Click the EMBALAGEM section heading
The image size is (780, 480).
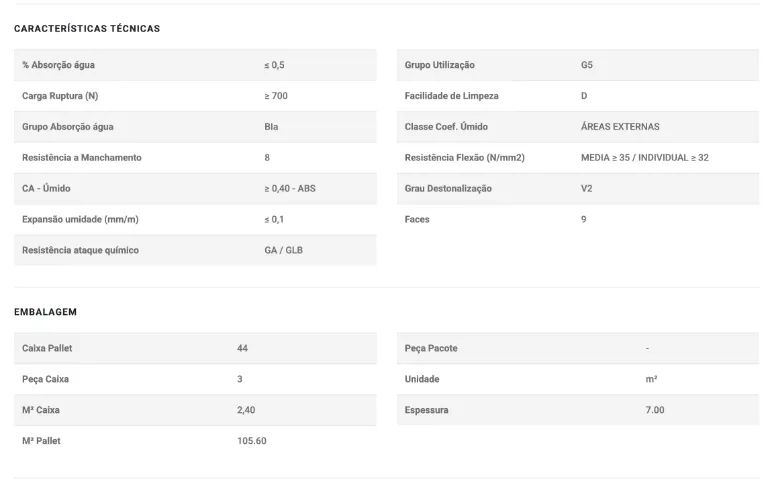pos(46,312)
